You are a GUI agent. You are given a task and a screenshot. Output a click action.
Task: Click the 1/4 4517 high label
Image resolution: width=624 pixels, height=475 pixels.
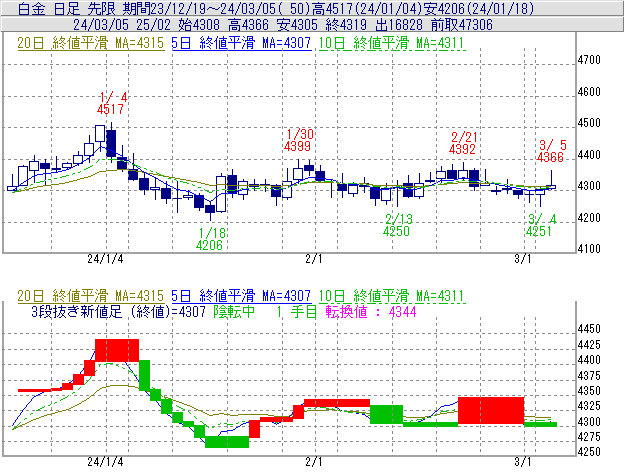112,103
